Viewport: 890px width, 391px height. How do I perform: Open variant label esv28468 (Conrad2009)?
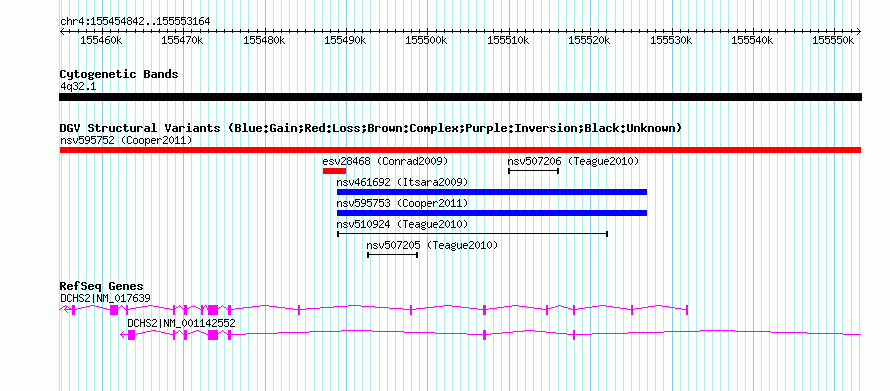(x=385, y=161)
